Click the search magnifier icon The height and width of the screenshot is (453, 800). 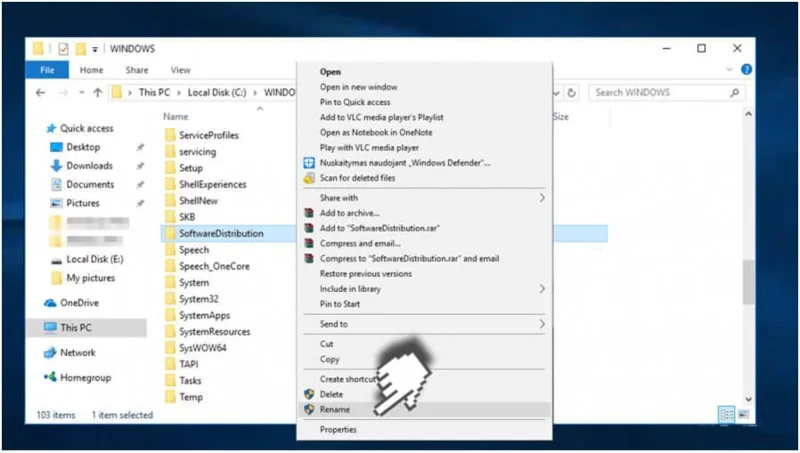tap(734, 92)
